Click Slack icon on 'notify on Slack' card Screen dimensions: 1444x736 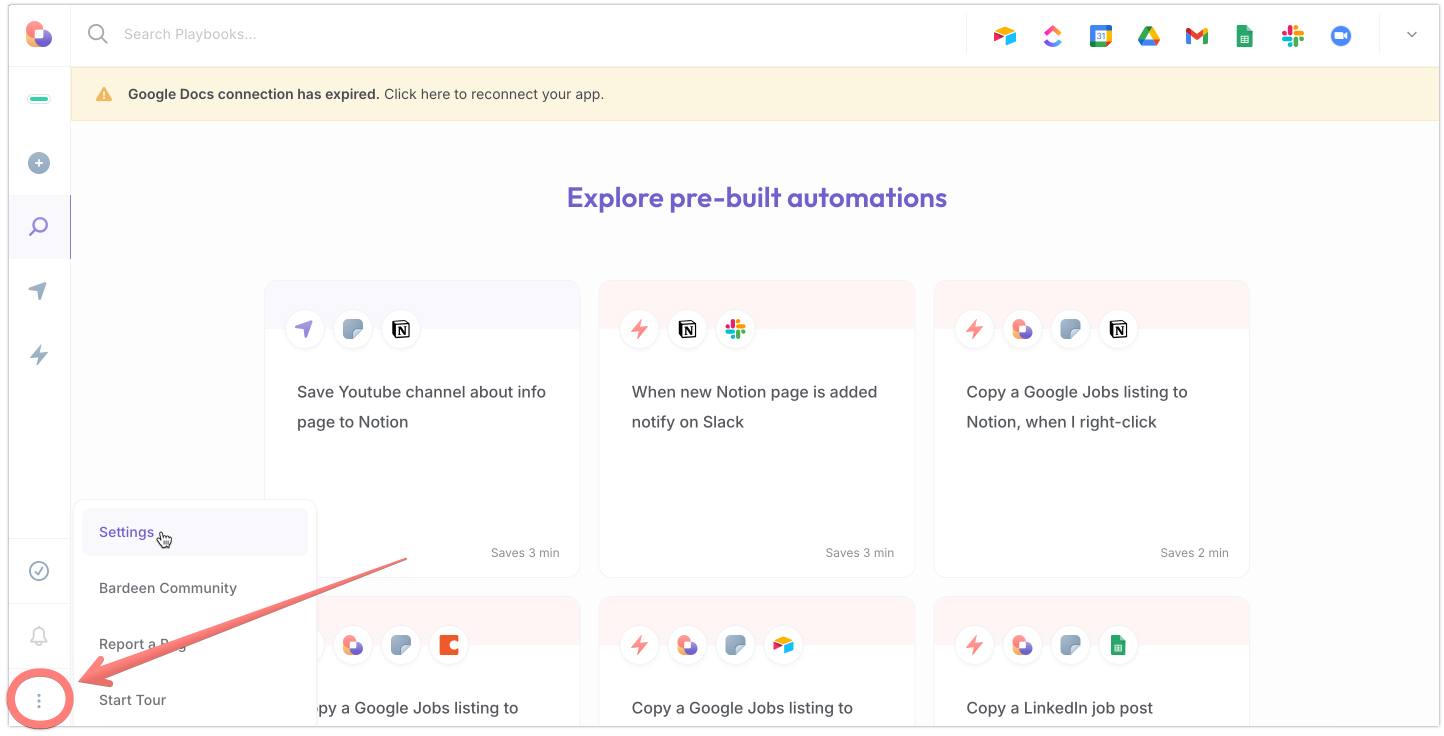736,329
